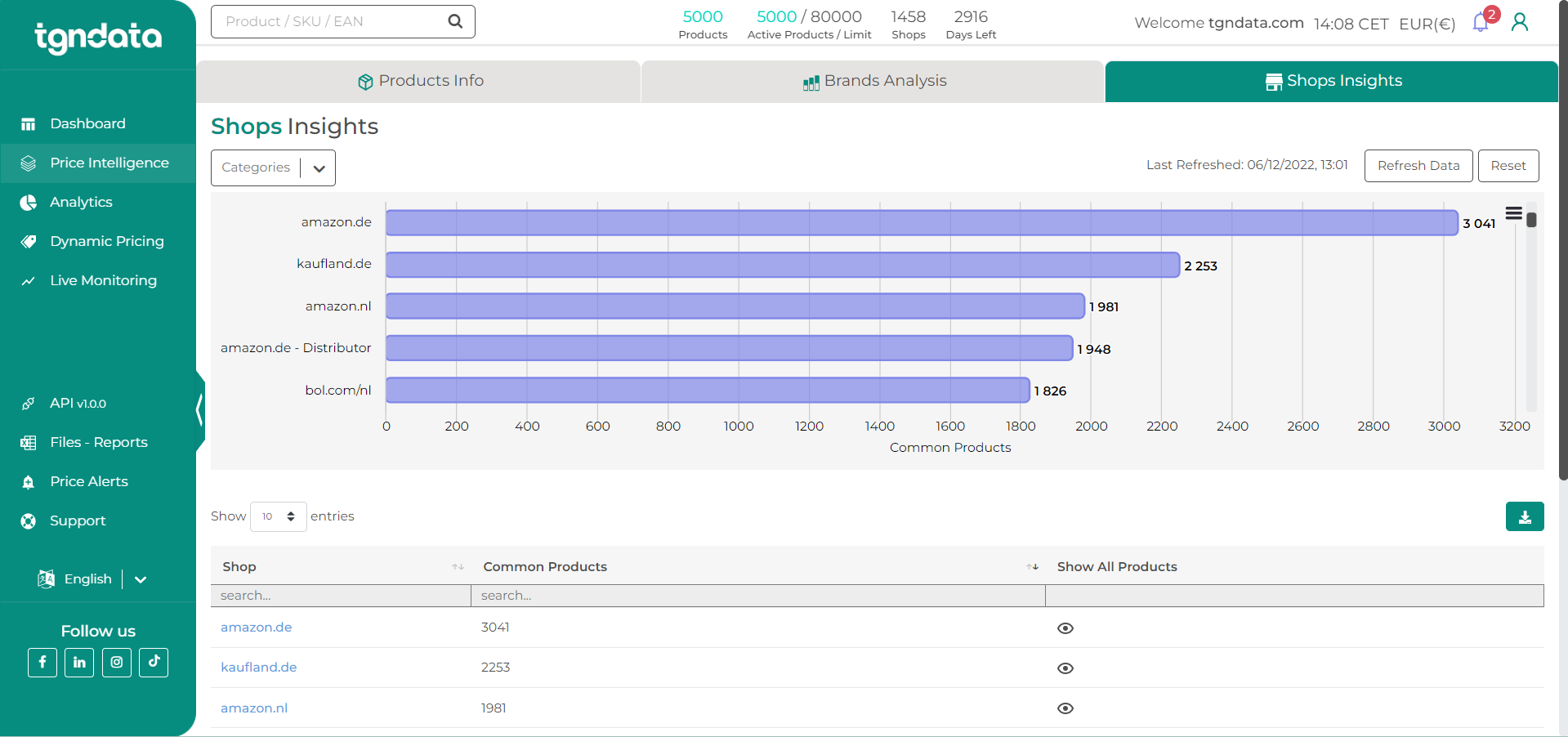Image resolution: width=1568 pixels, height=737 pixels.
Task: Click the Price Alerts bell icon
Action: pos(29,482)
